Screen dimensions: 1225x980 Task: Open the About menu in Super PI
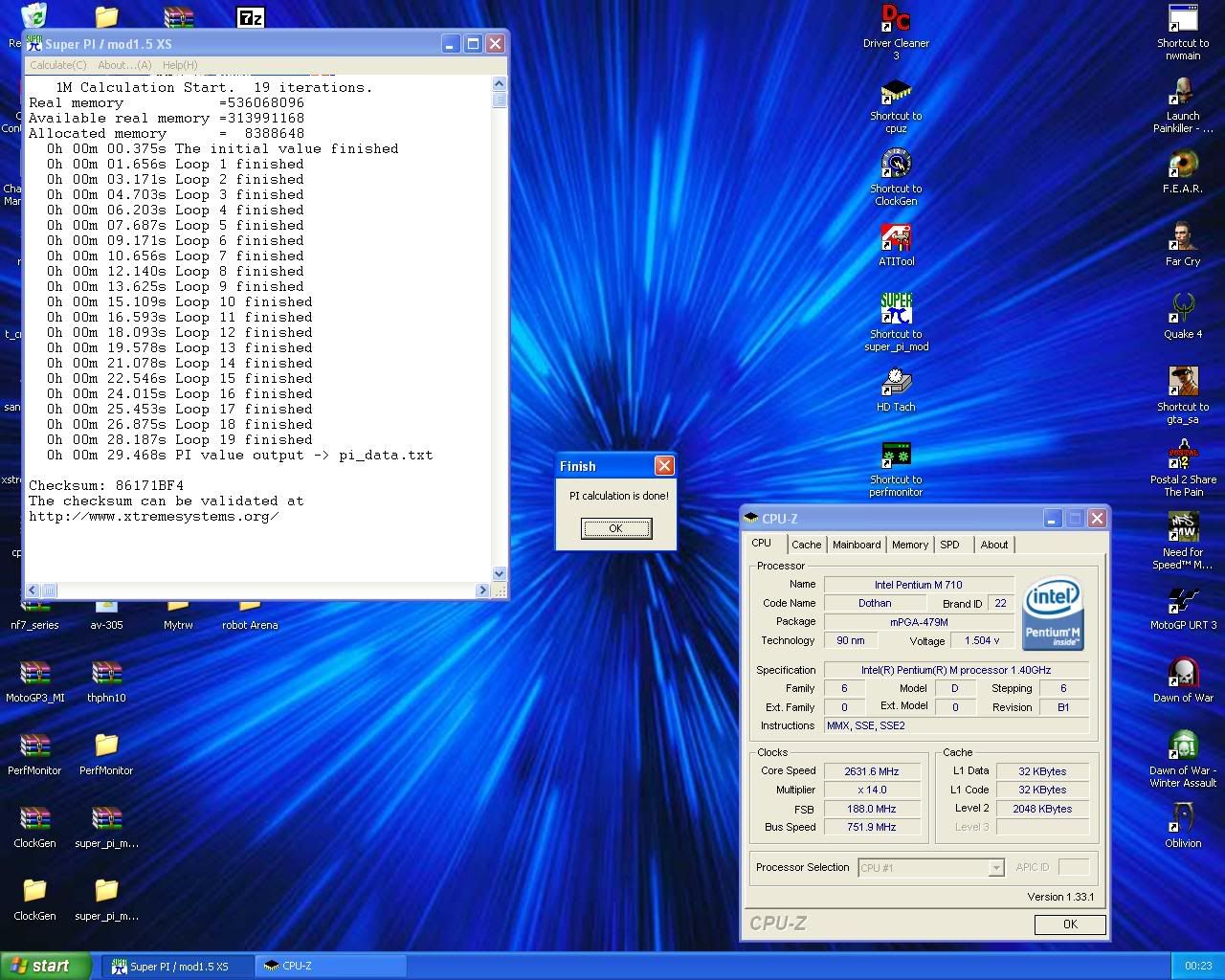(x=124, y=65)
